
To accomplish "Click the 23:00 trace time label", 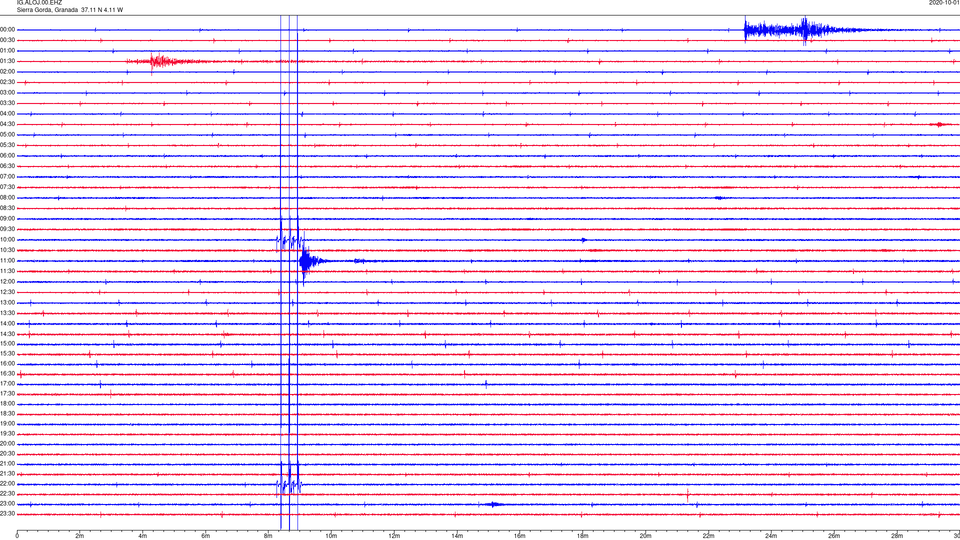I will (8, 504).
